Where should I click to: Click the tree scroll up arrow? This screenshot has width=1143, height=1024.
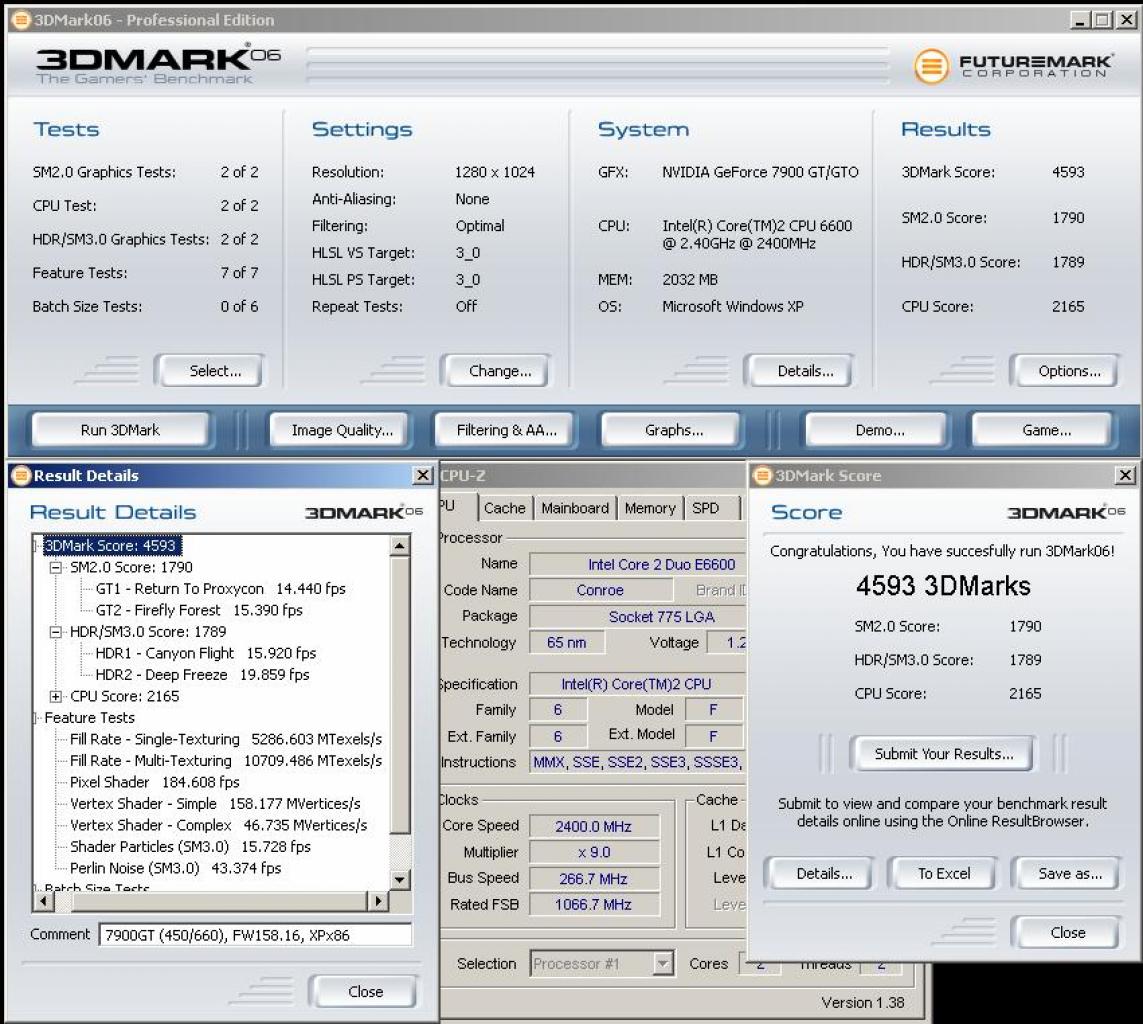(399, 545)
